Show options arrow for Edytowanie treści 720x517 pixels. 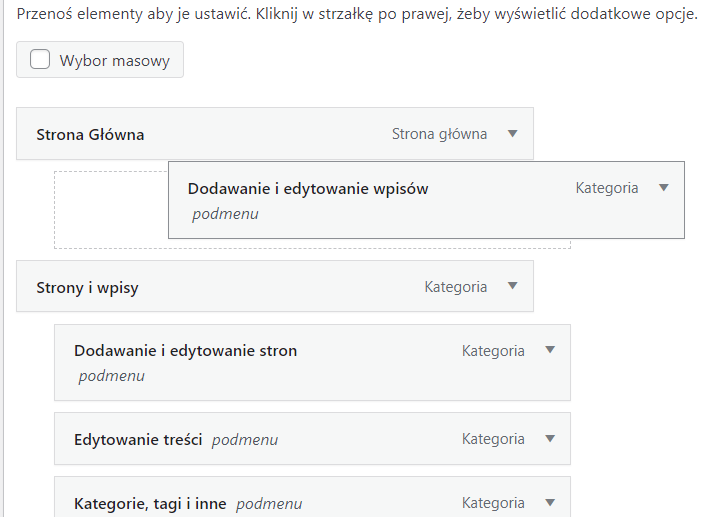coord(549,438)
